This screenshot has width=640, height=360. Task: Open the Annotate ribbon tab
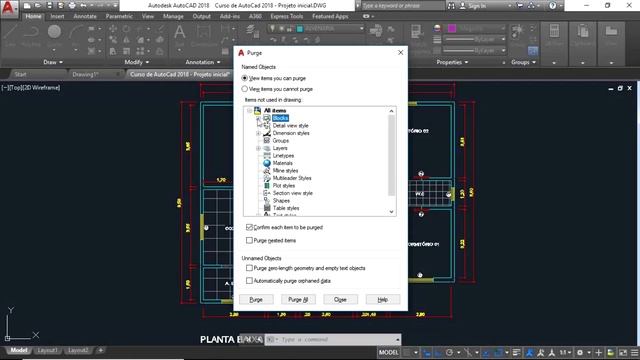coord(85,16)
